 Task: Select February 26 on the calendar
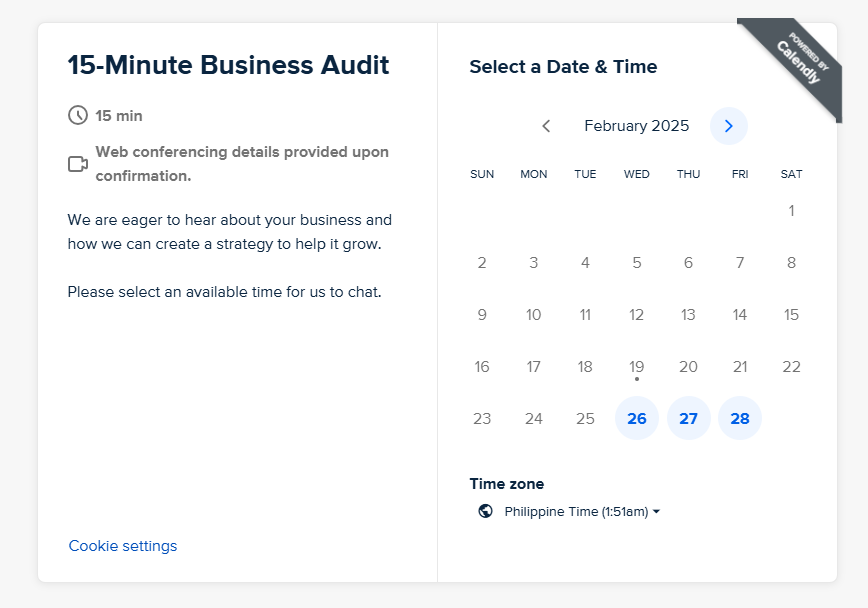(637, 418)
